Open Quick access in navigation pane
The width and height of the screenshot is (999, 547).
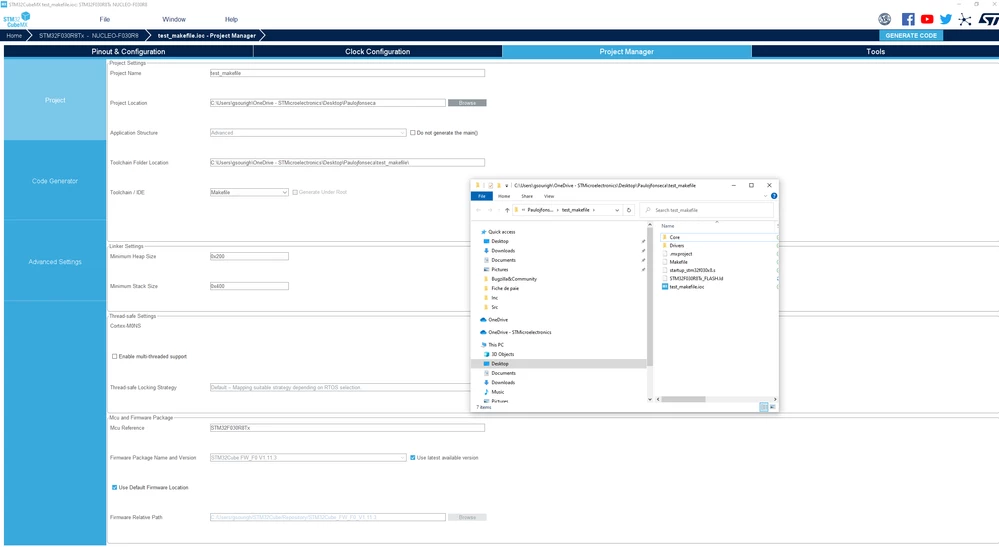[501, 232]
